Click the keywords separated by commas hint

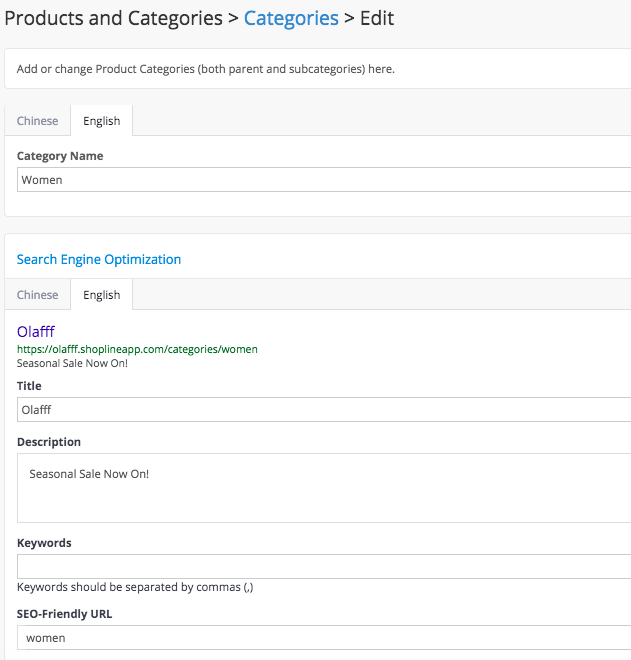(135, 587)
